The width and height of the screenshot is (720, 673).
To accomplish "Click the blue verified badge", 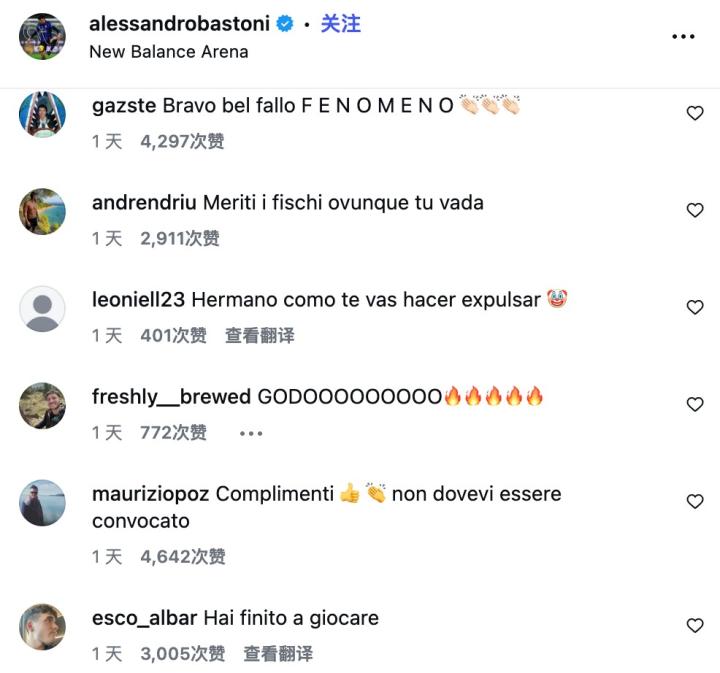I will 285,23.
